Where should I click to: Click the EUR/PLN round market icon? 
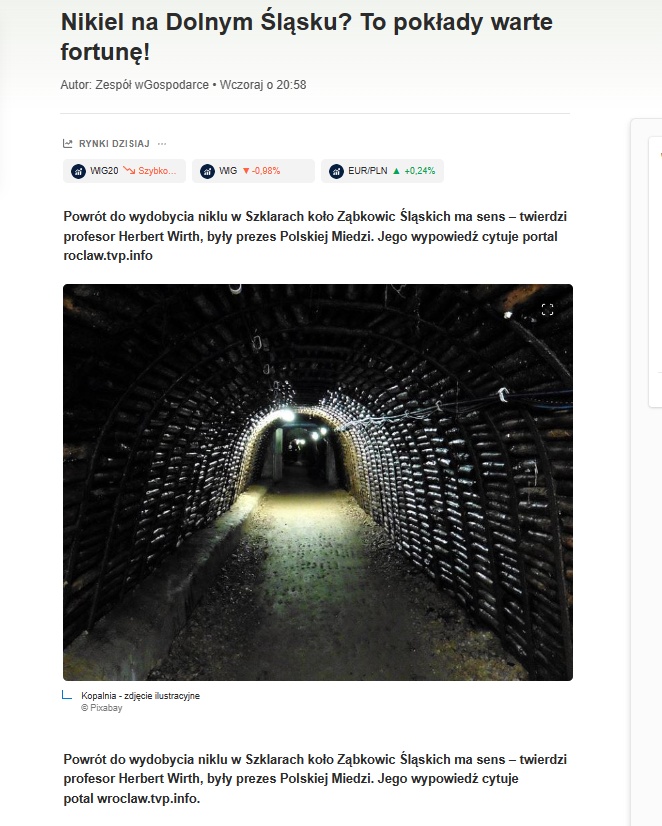337,171
